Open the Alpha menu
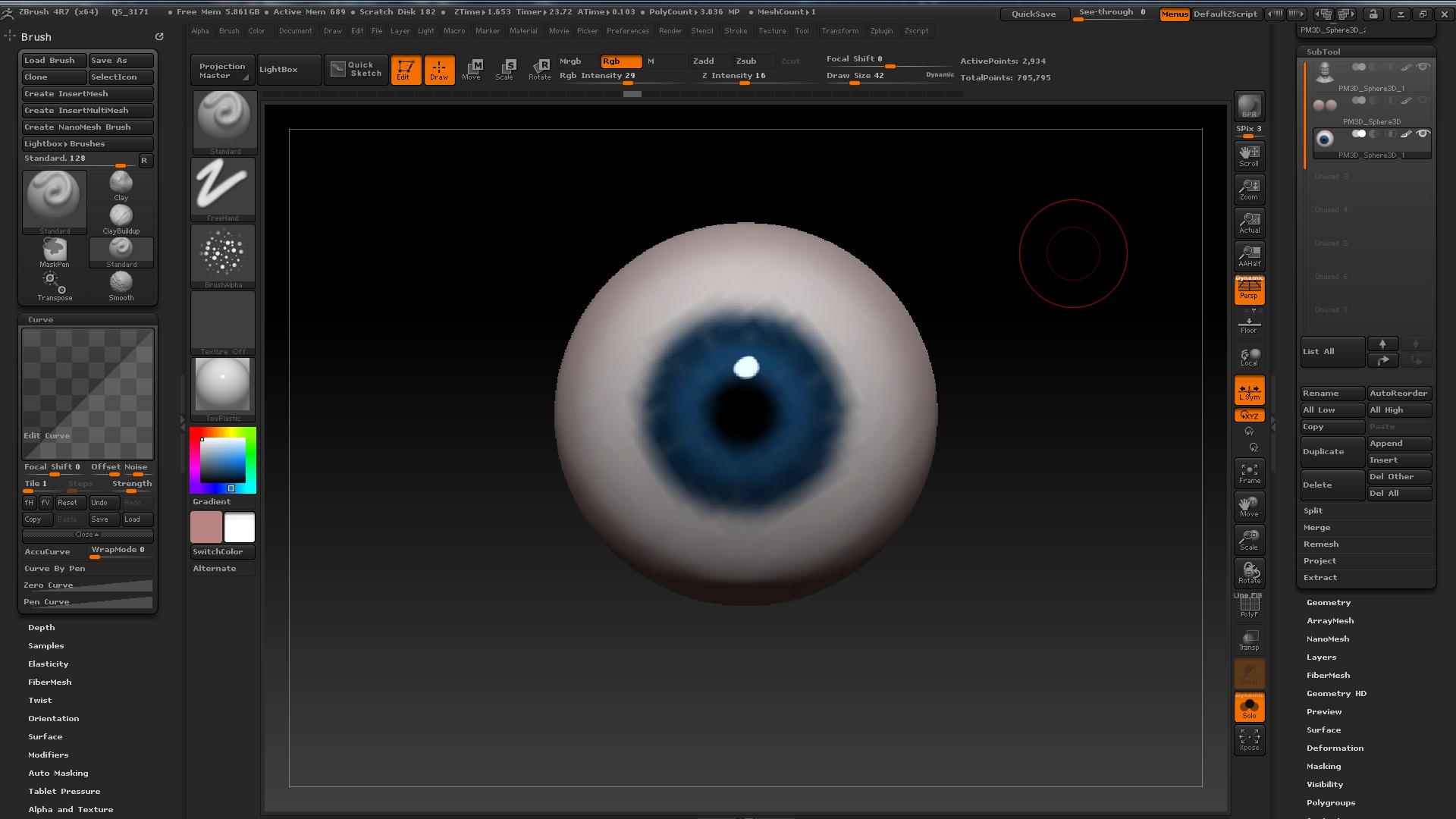This screenshot has height=819, width=1456. pos(200,31)
